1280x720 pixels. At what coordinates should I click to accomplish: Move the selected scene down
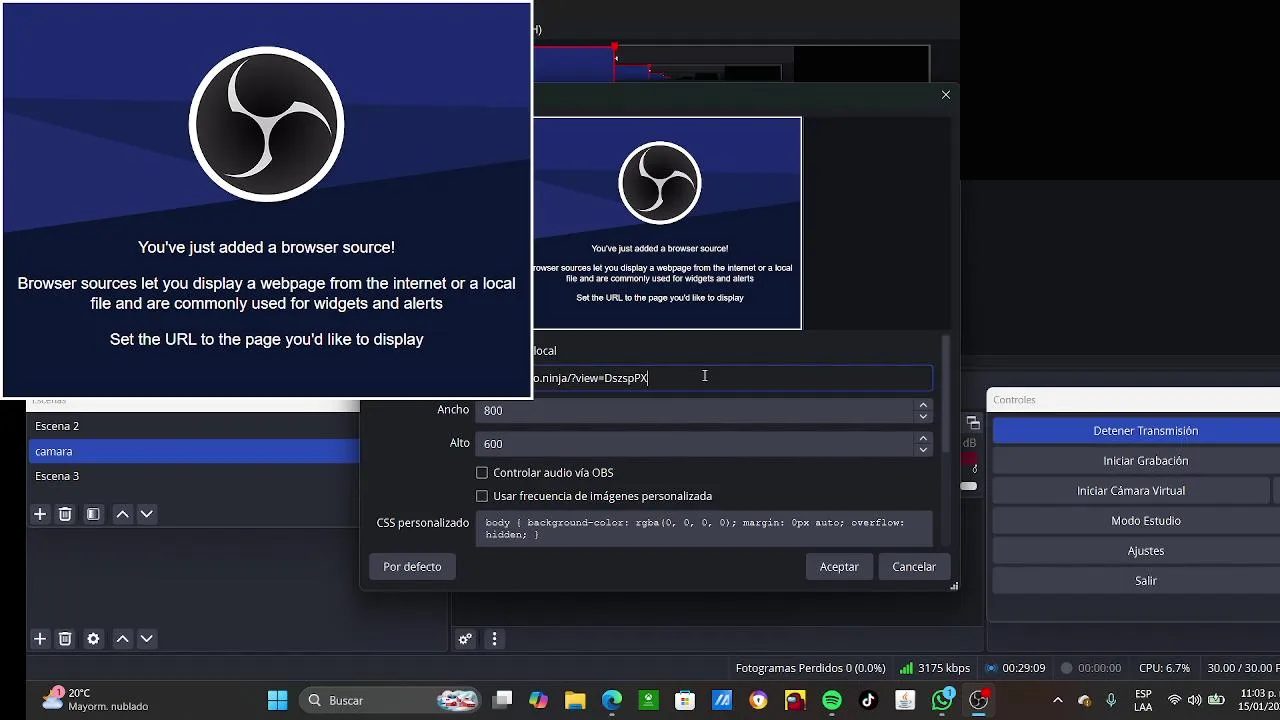[146, 514]
